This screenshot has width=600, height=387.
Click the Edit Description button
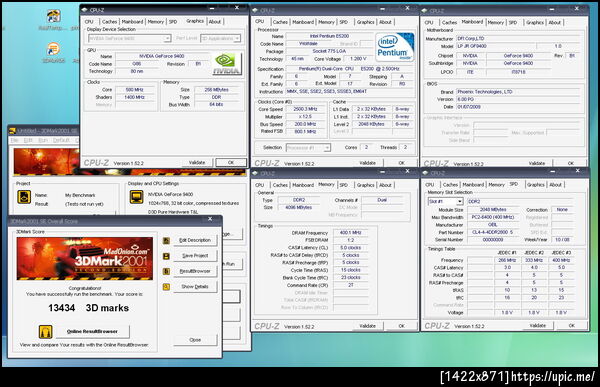tap(195, 240)
